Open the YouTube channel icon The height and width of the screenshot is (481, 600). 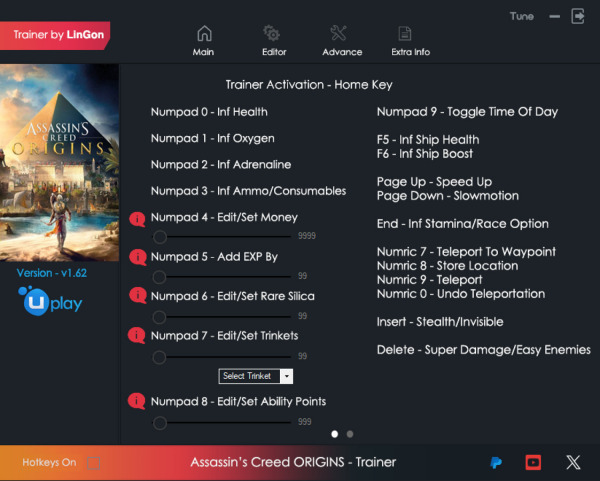click(533, 462)
